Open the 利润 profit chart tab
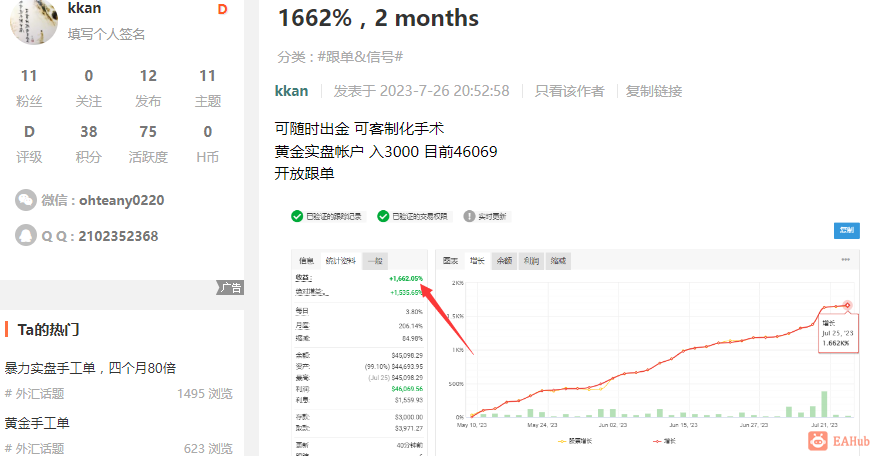This screenshot has height=456, width=879. 531,260
